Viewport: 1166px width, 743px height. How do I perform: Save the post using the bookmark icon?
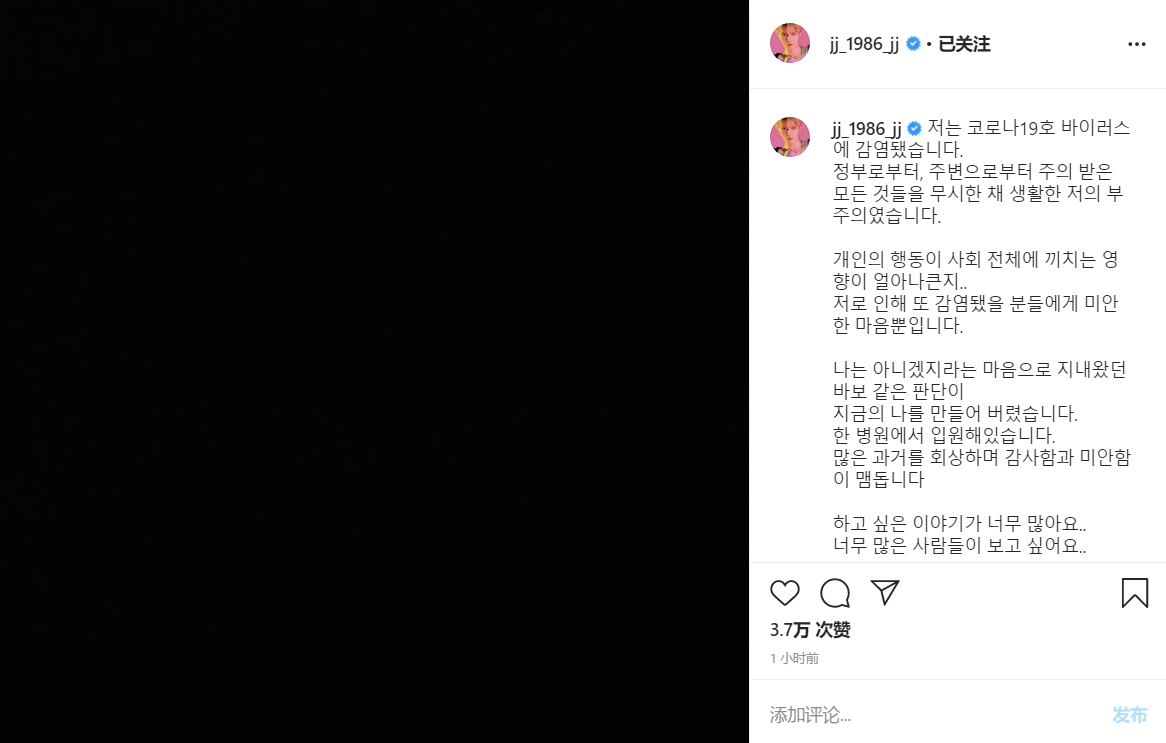pyautogui.click(x=1135, y=593)
